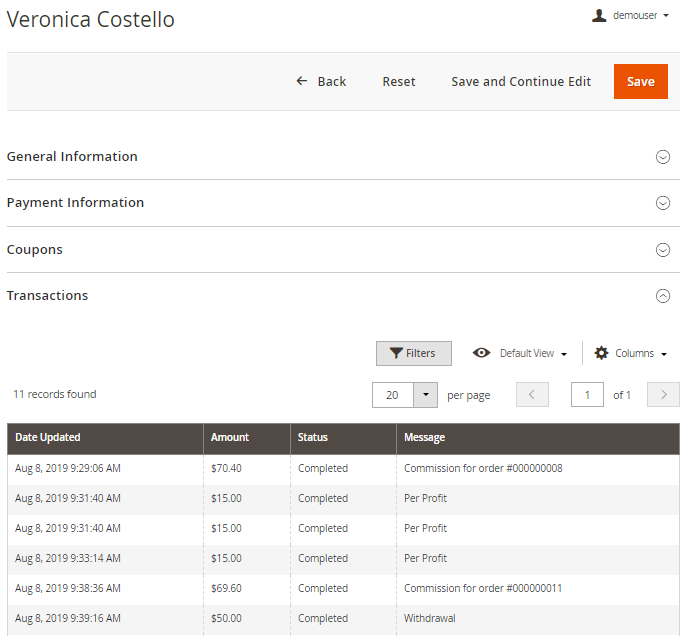Open the Columns dropdown arrow

[x=664, y=354]
